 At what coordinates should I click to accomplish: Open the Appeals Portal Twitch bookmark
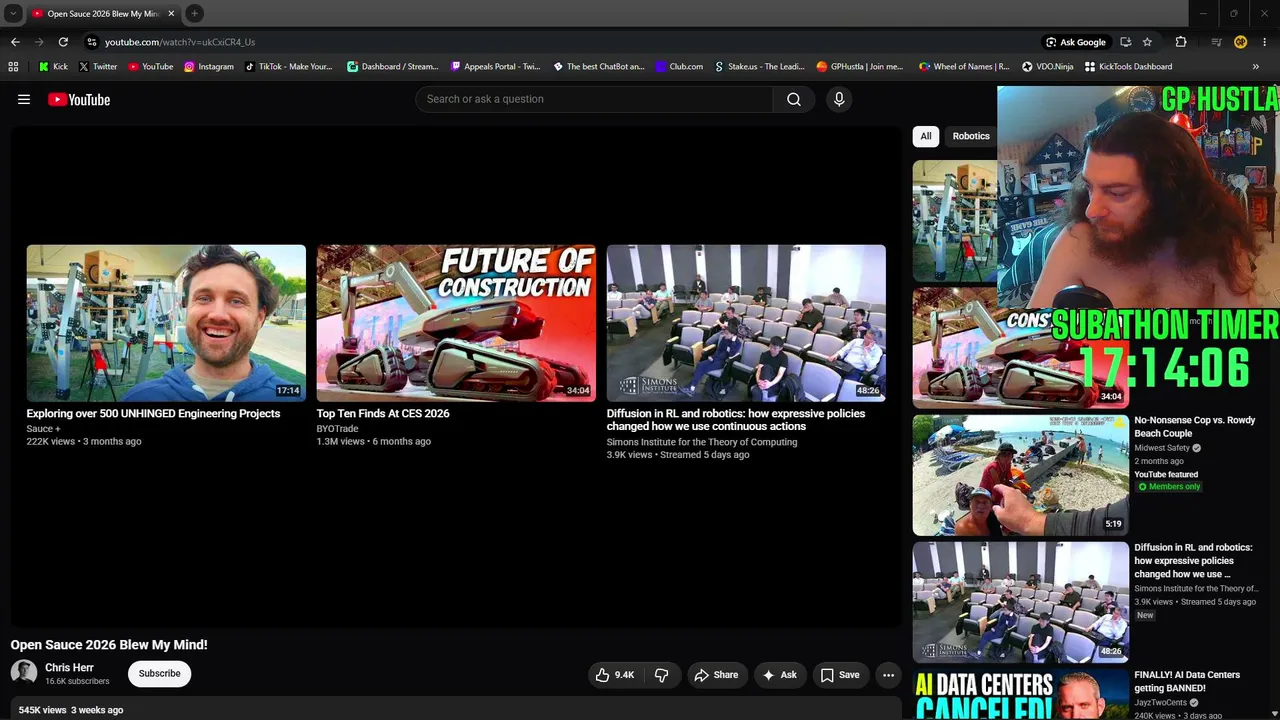pyautogui.click(x=495, y=67)
